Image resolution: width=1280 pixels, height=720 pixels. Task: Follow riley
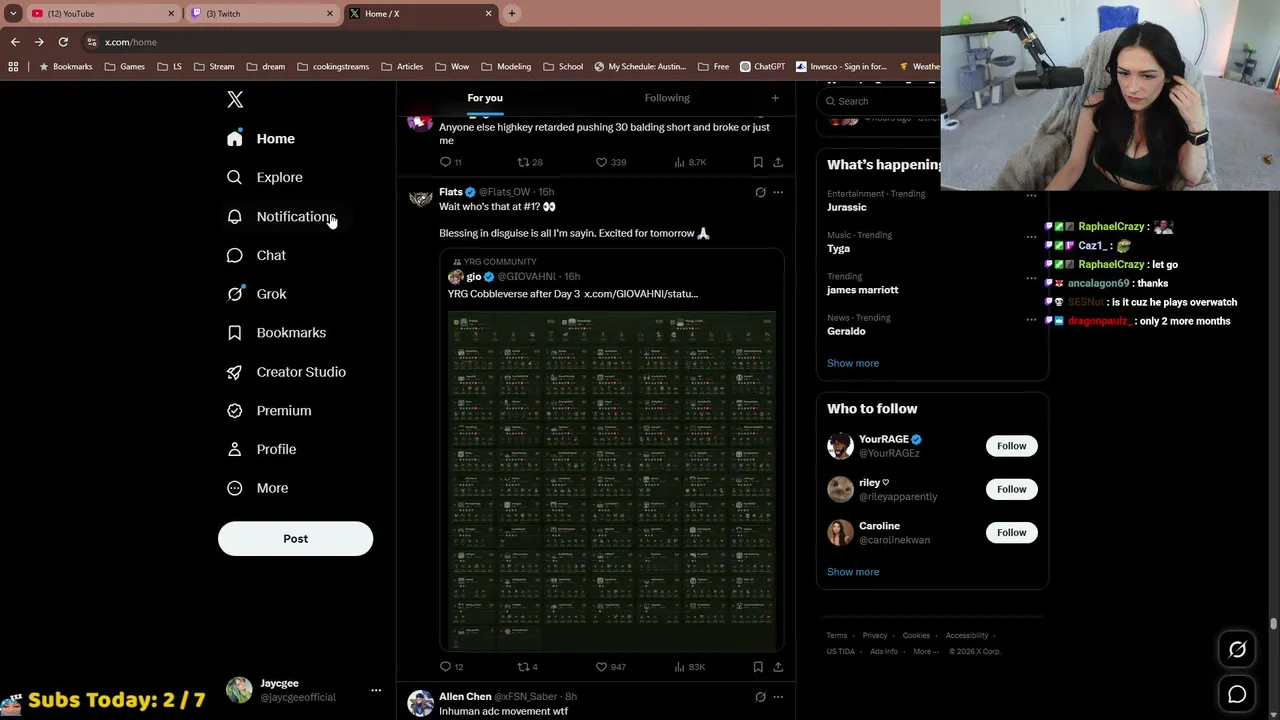pyautogui.click(x=1011, y=489)
